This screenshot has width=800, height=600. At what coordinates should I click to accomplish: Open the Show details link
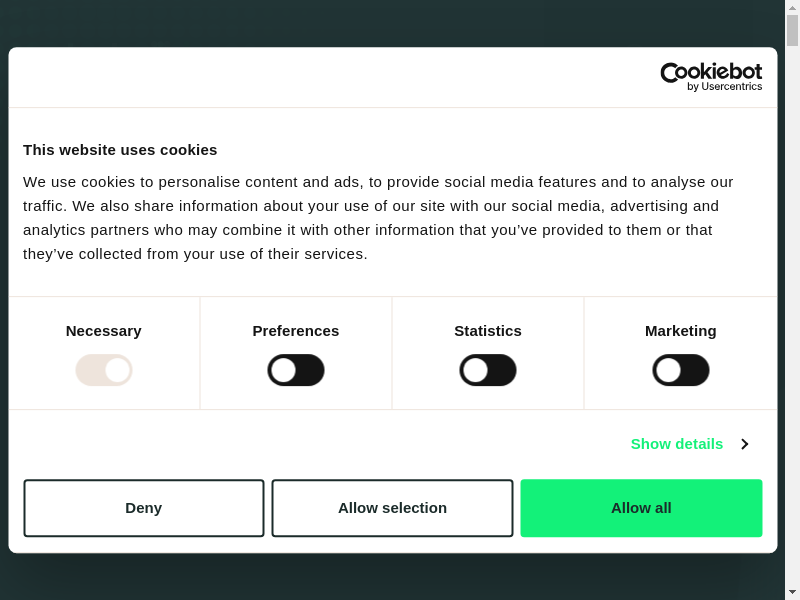(x=676, y=444)
